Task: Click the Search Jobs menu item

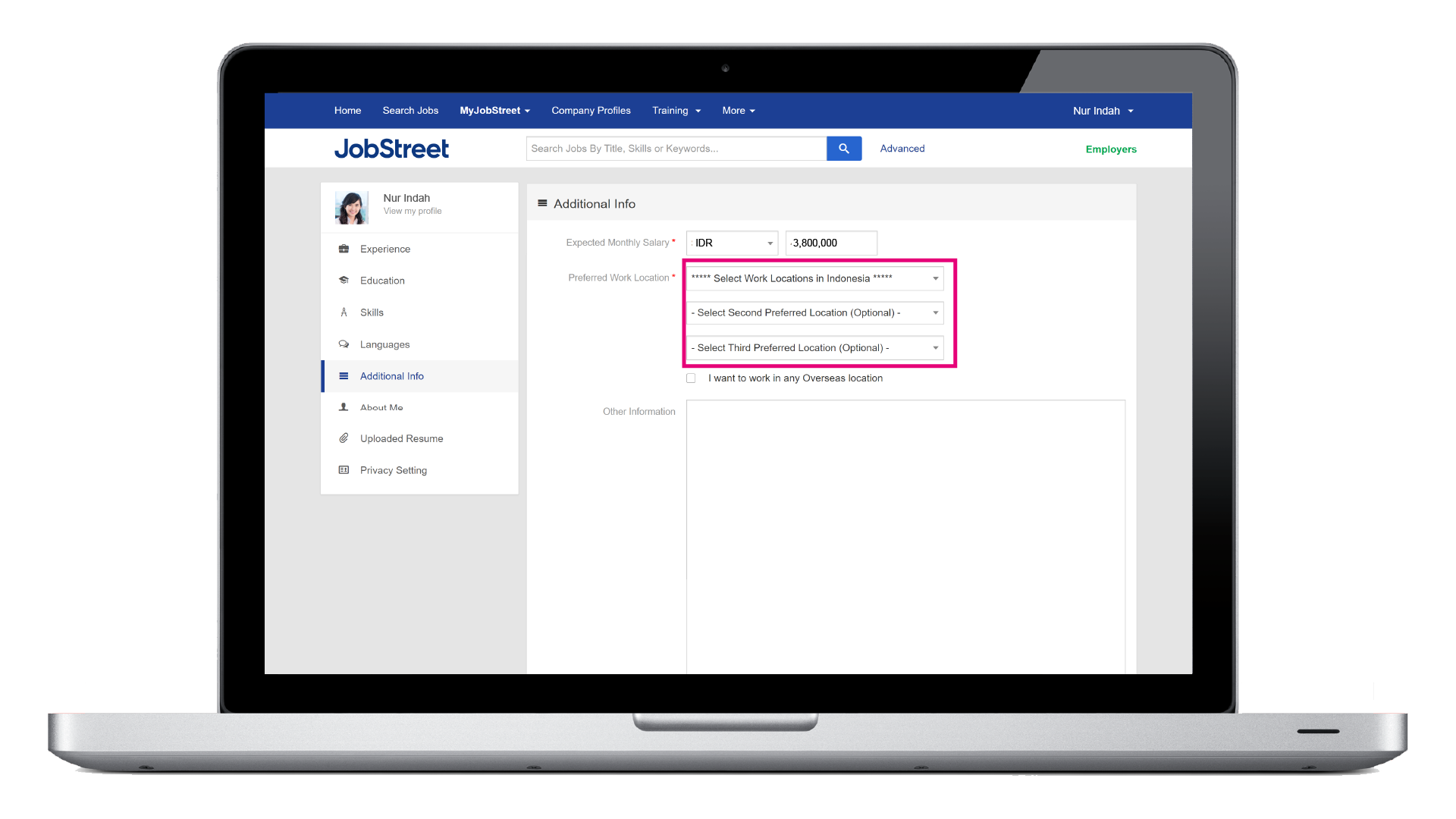Action: point(410,110)
